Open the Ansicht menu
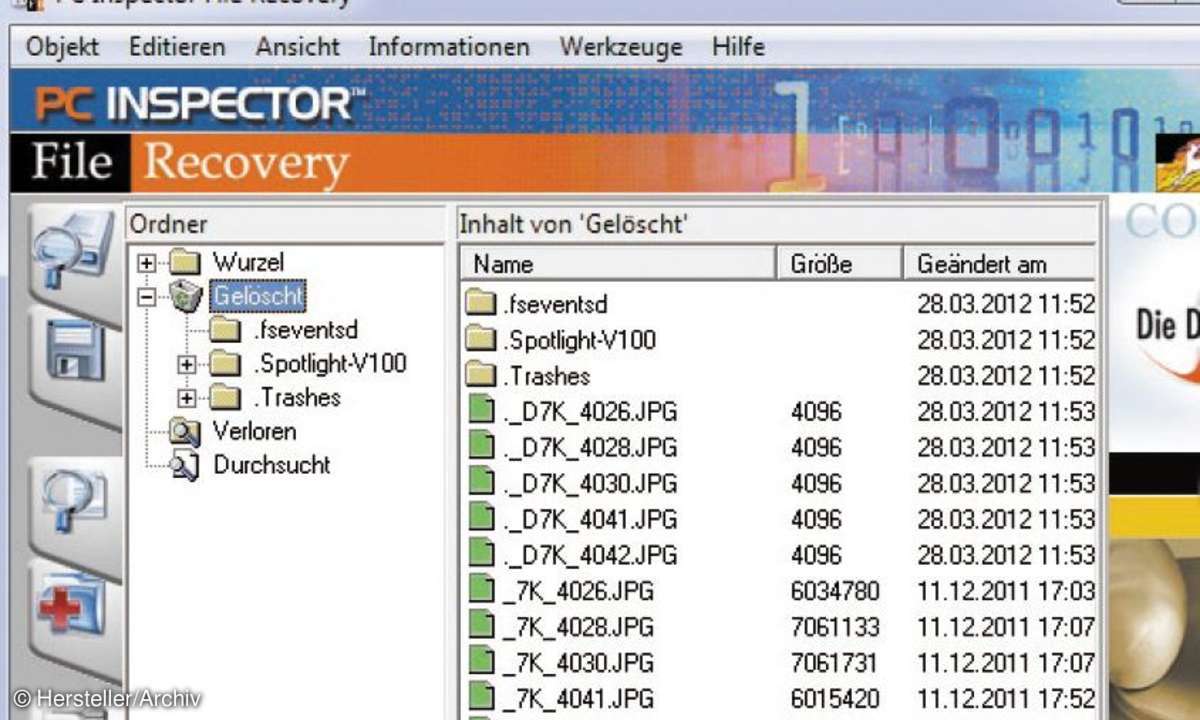Image resolution: width=1200 pixels, height=720 pixels. tap(297, 47)
